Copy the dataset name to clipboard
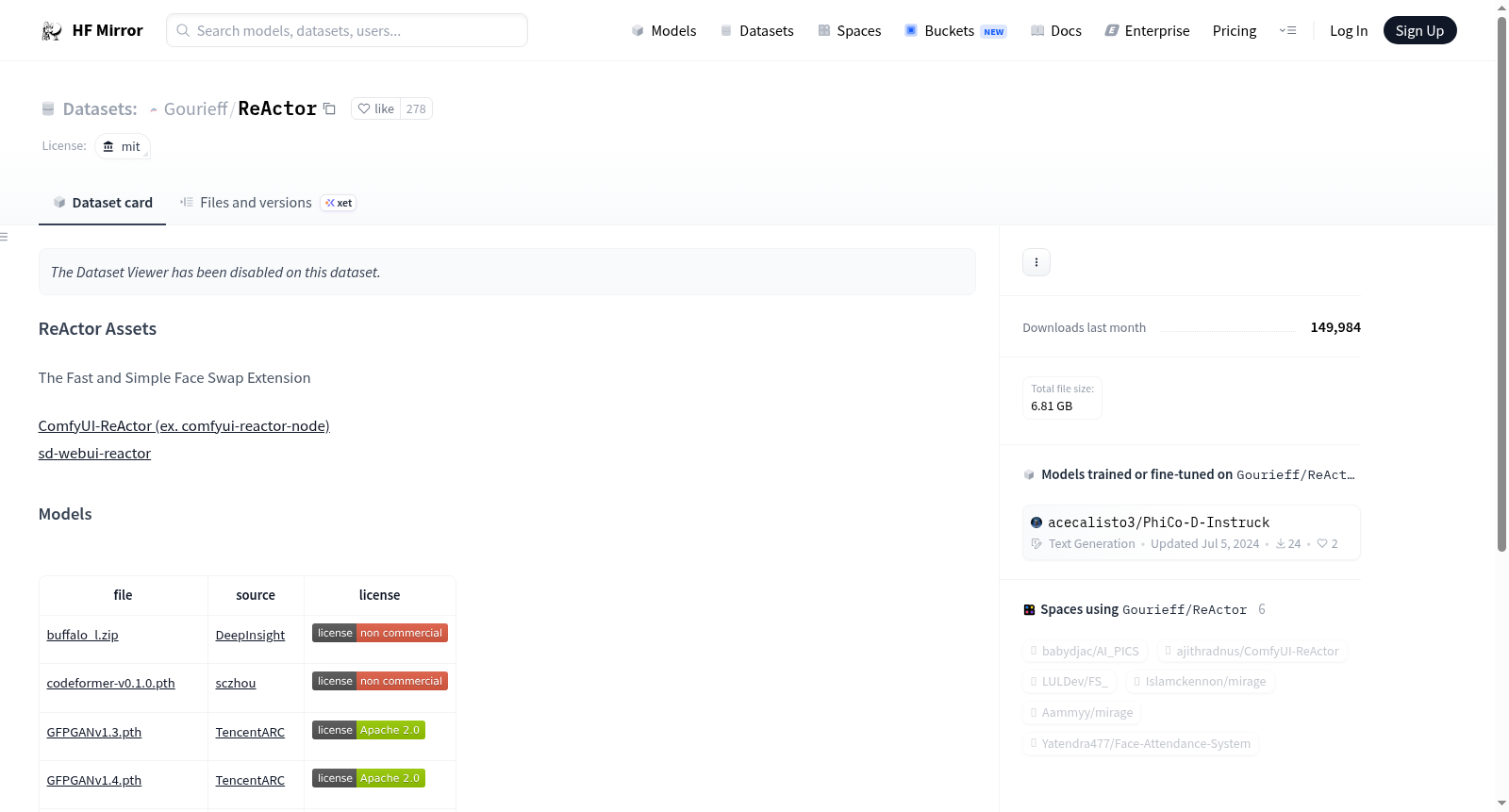This screenshot has height=812, width=1509. pyautogui.click(x=329, y=108)
